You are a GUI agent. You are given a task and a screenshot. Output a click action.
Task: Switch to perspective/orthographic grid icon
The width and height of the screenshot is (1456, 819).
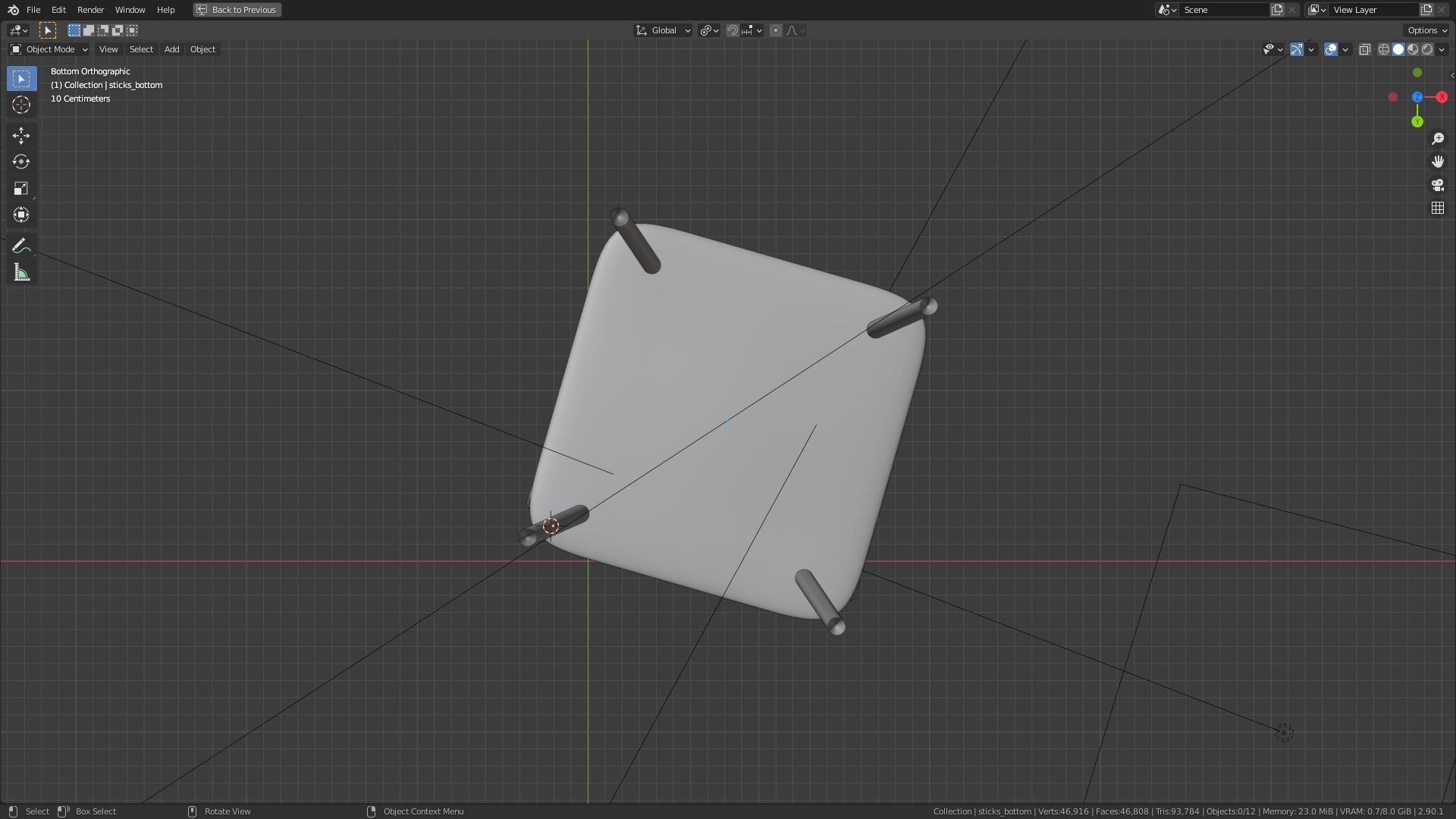[x=1437, y=208]
